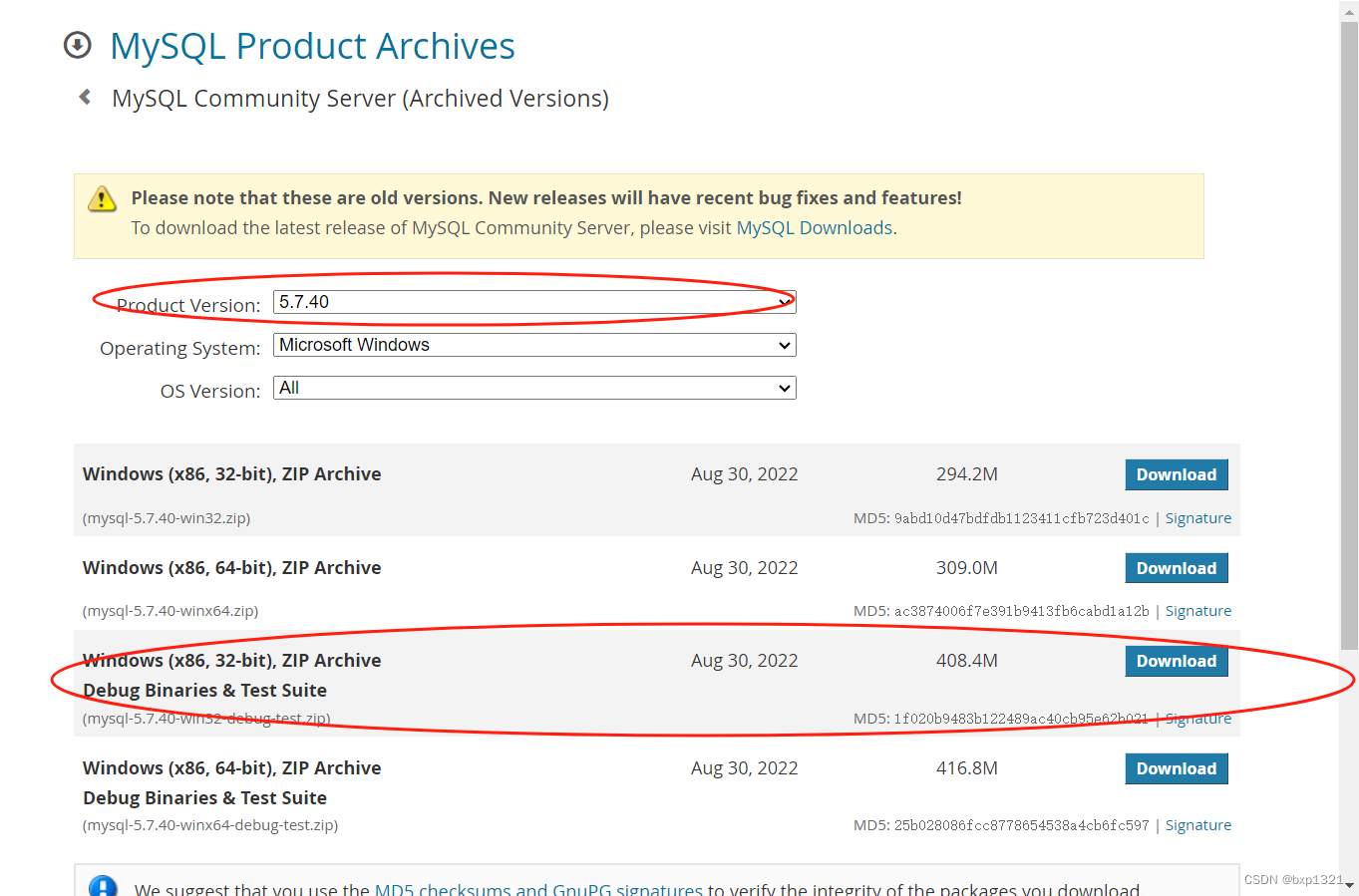Open Signature link for mysql-5.7.40-win32.zip
This screenshot has width=1359, height=896.
click(1198, 518)
